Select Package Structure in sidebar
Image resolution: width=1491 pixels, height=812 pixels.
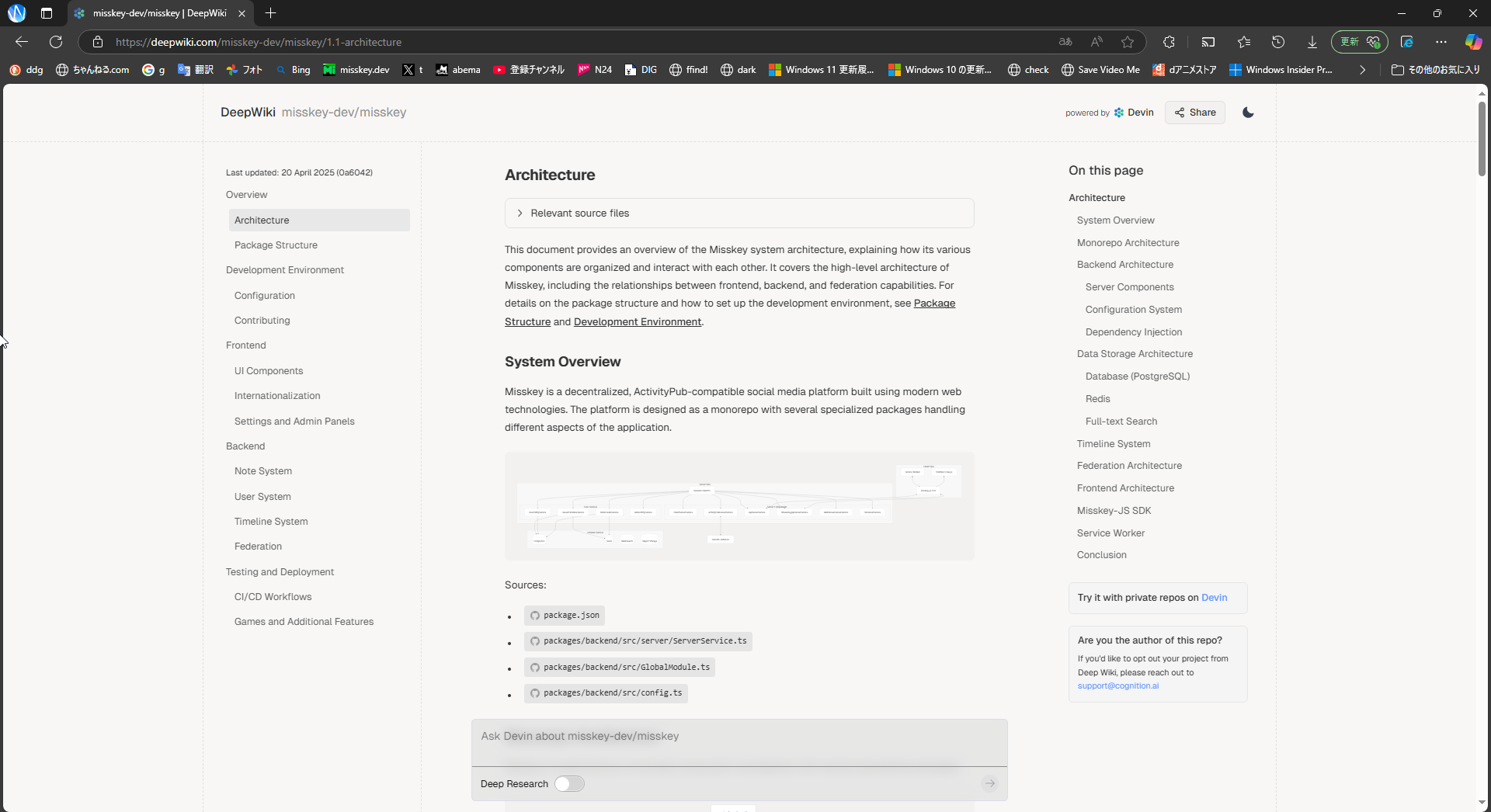pos(276,245)
